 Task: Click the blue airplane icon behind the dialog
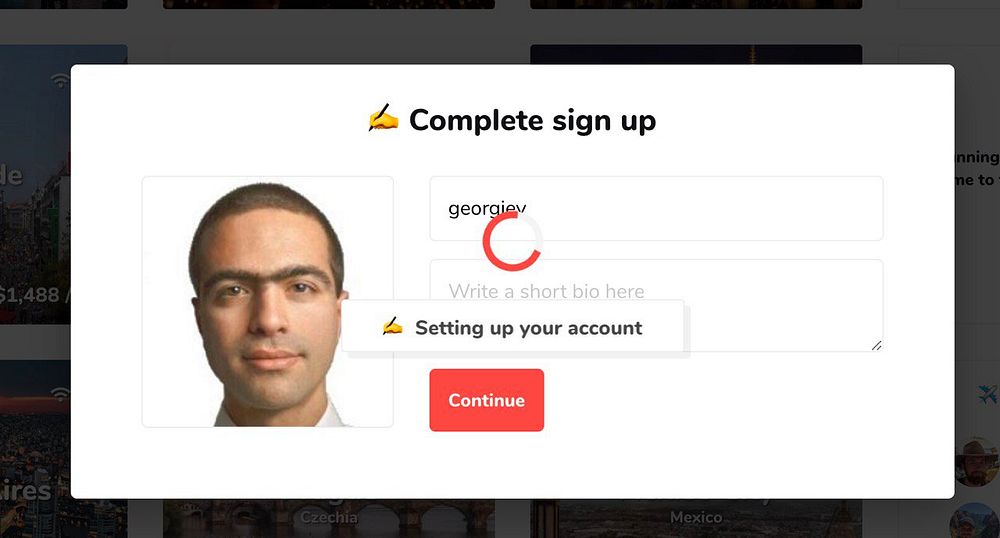click(987, 395)
